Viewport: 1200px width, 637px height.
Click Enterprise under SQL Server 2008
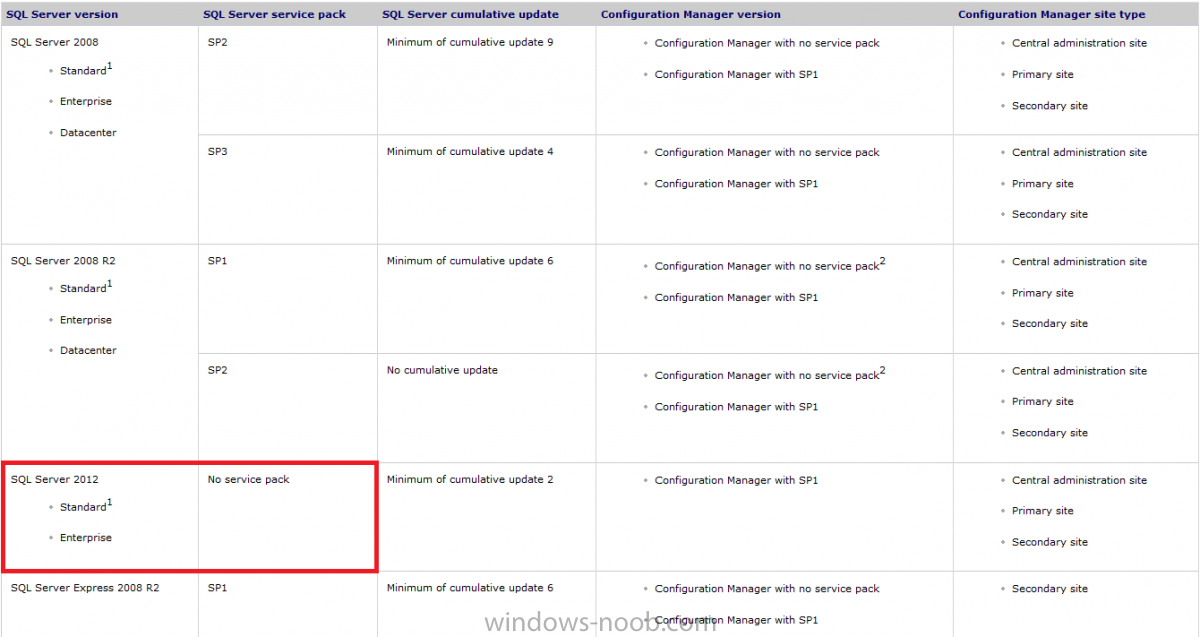point(86,101)
